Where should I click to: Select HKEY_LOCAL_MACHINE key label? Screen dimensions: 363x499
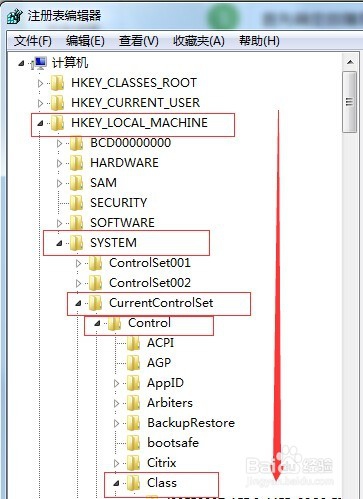[139, 123]
